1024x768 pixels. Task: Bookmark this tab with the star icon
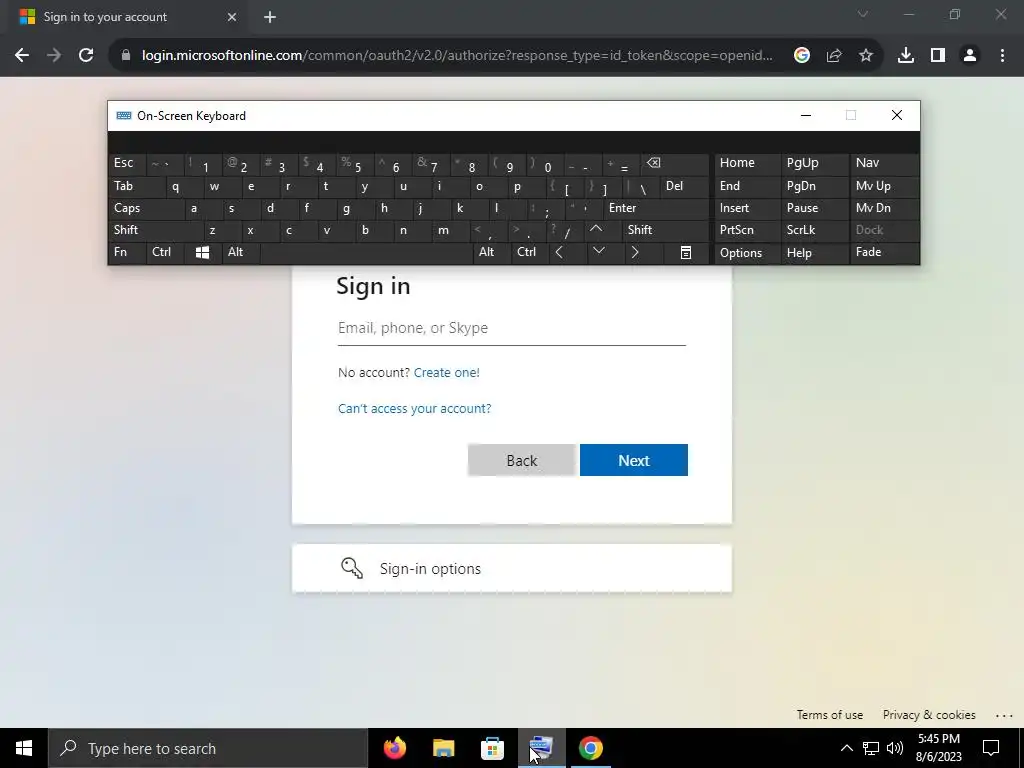866,56
